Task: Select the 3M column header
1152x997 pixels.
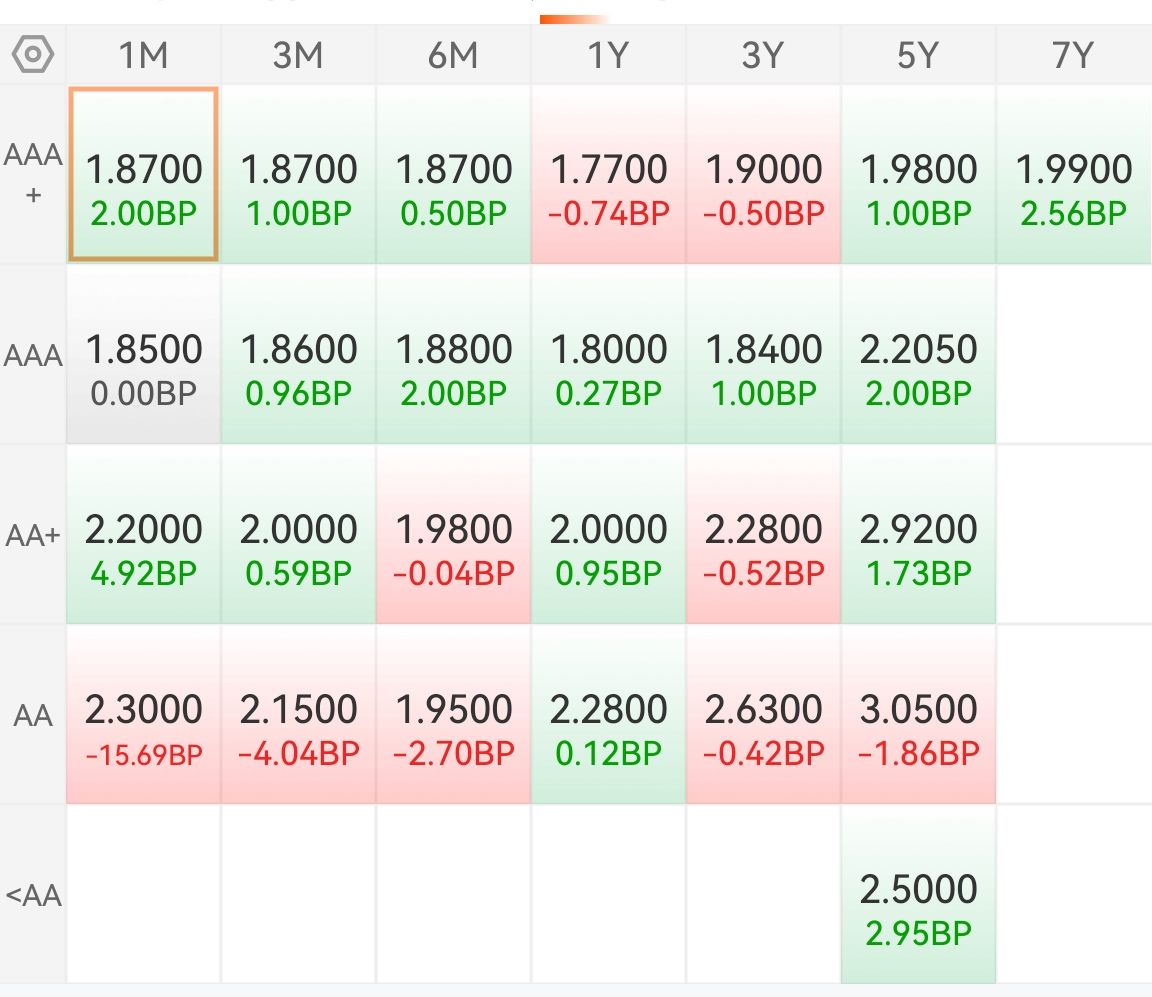Action: click(298, 55)
